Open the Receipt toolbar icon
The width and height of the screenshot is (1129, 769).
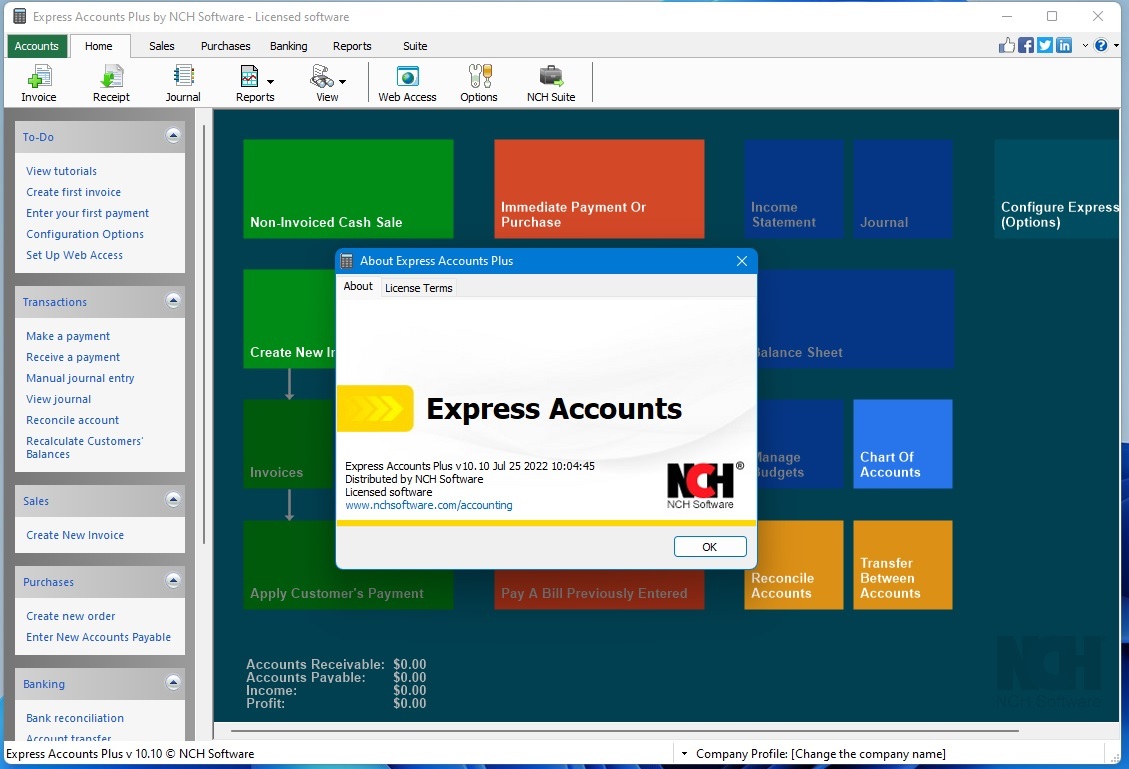point(111,83)
